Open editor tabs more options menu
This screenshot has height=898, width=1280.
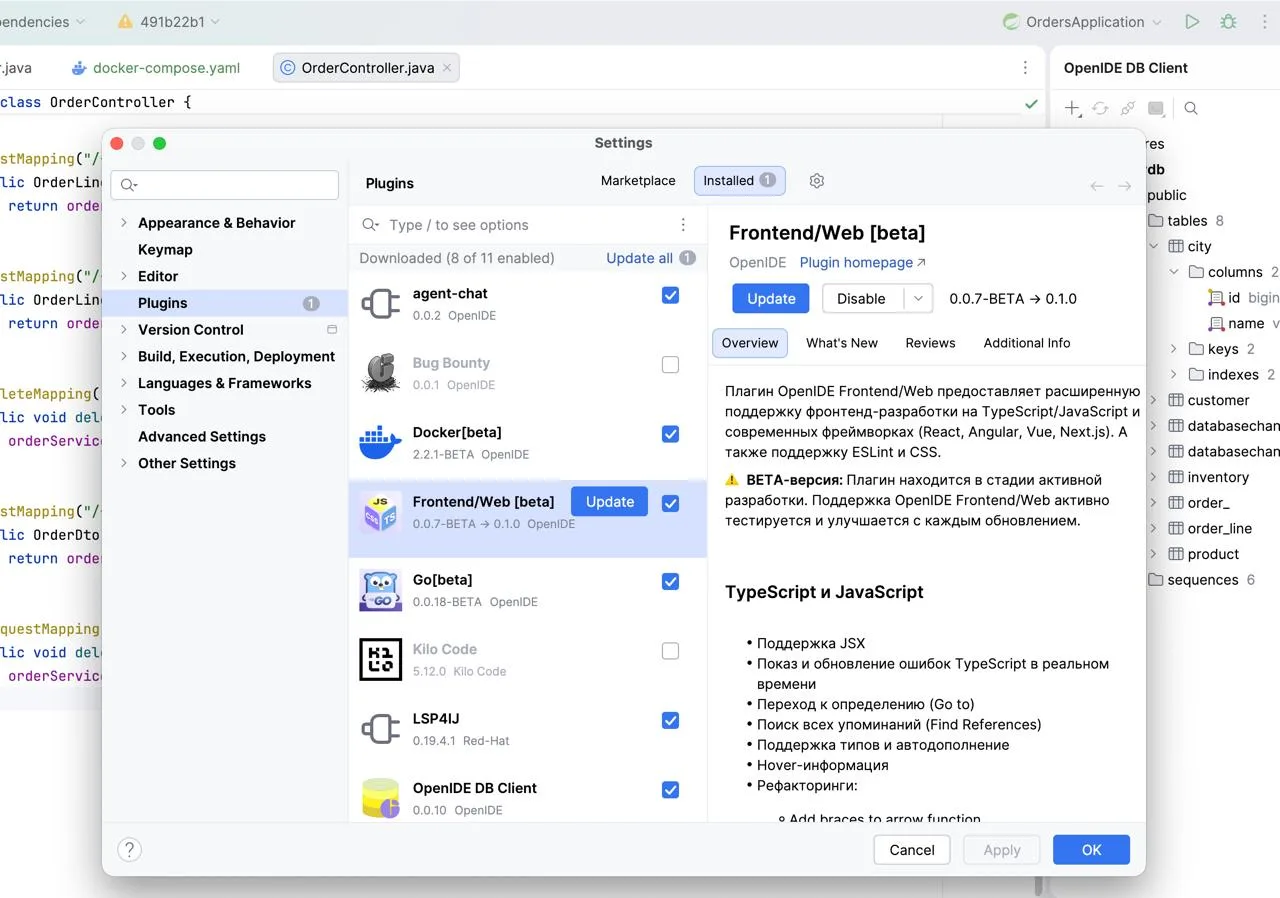[1025, 68]
